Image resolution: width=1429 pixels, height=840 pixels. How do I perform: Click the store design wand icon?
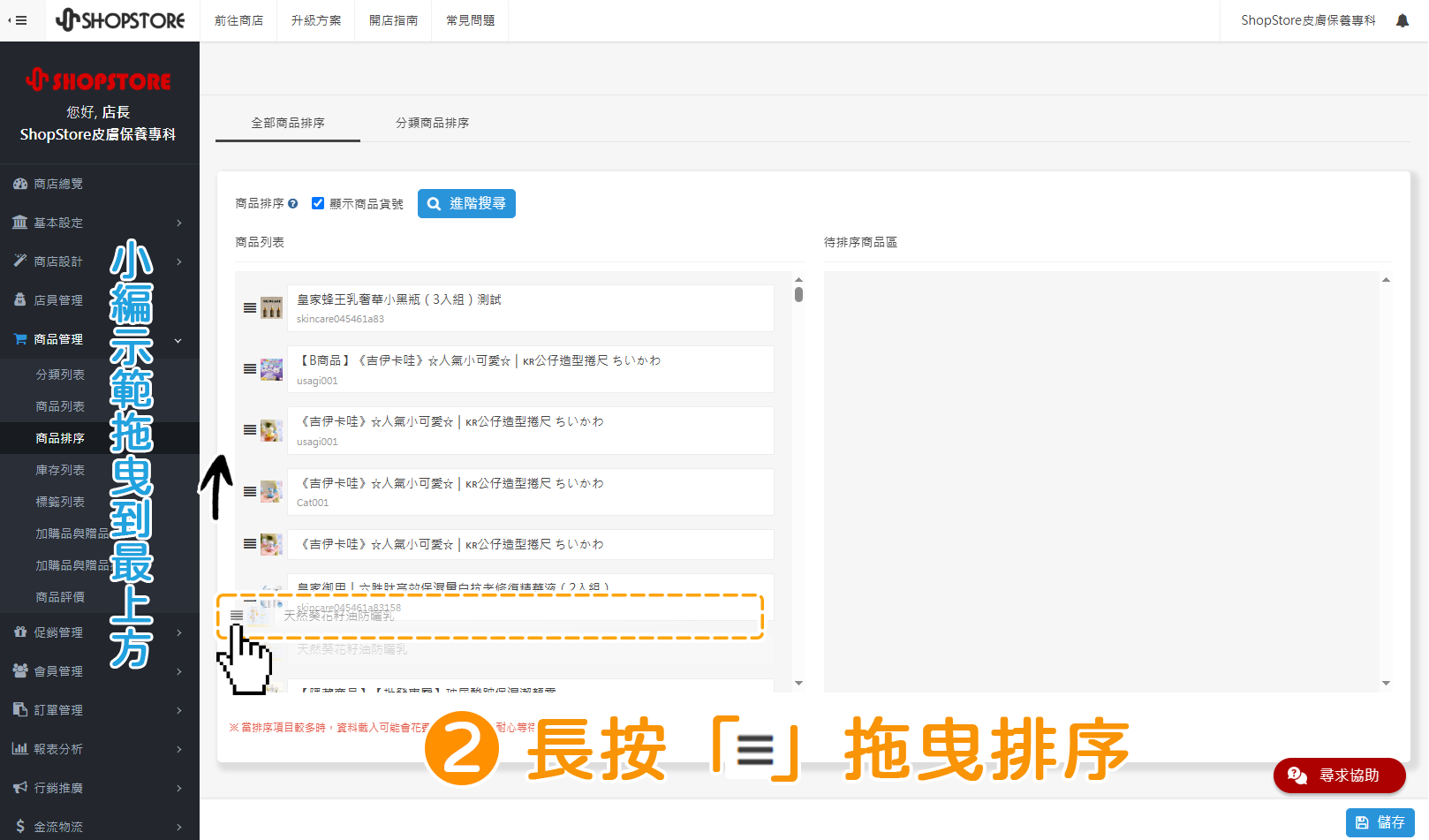coord(20,261)
